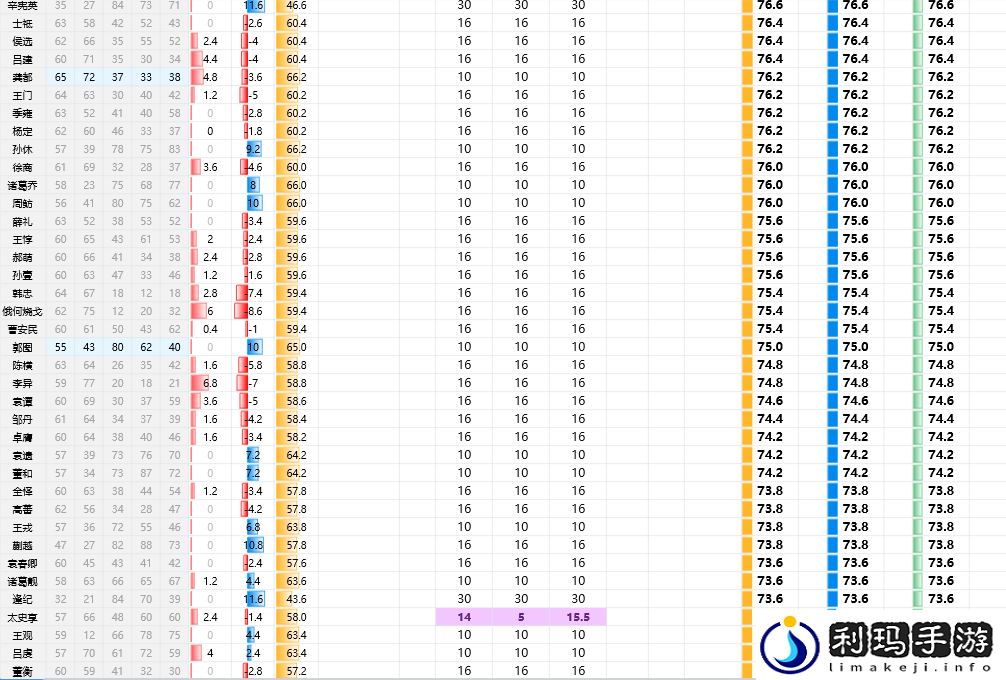Select the 65.0 orange cell in 郭图's row
Screen dimensions: 1006x680
click(296, 347)
